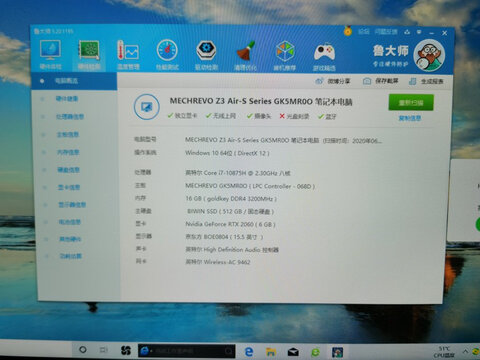Select 显卡信息 in the sidebar
The height and width of the screenshot is (360, 480).
pos(69,187)
